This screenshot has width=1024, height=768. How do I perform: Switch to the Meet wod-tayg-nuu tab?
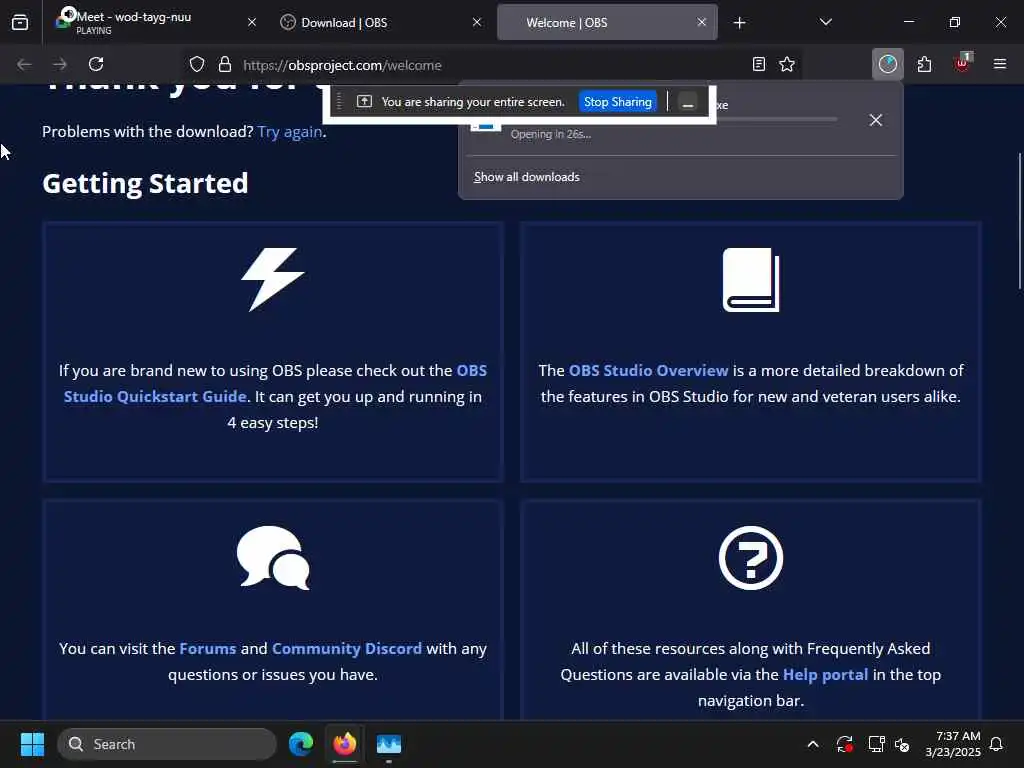(155, 23)
